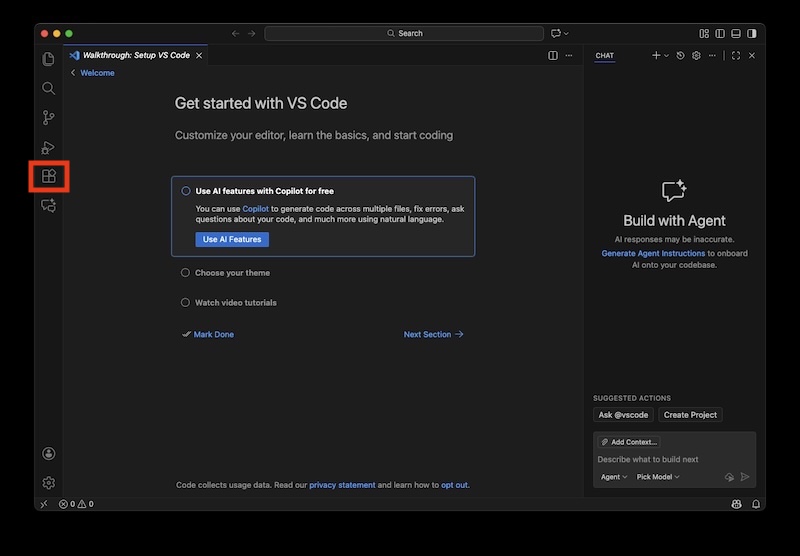This screenshot has width=800, height=556.
Task: Open the Accounts menu icon
Action: 48,453
